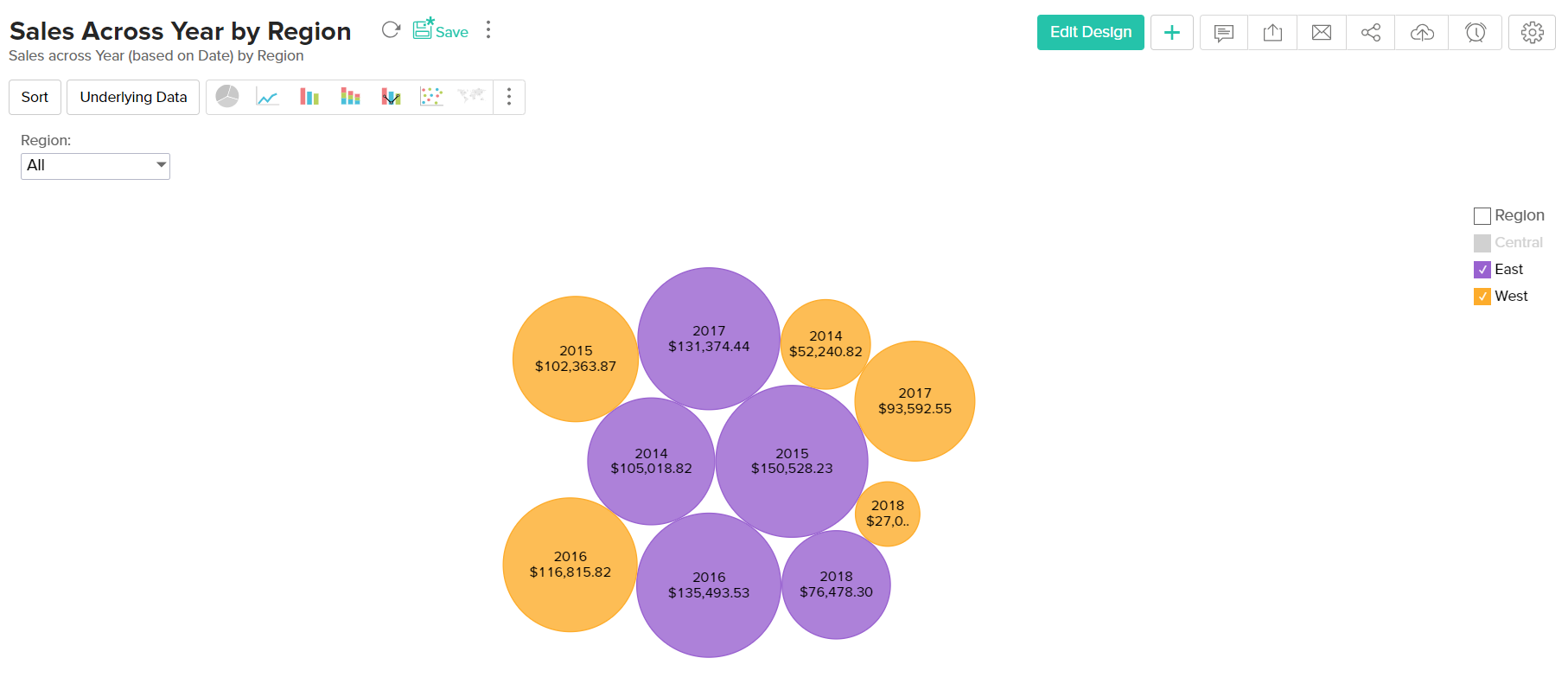
Task: Click the grey Central legend swatch
Action: (1482, 243)
